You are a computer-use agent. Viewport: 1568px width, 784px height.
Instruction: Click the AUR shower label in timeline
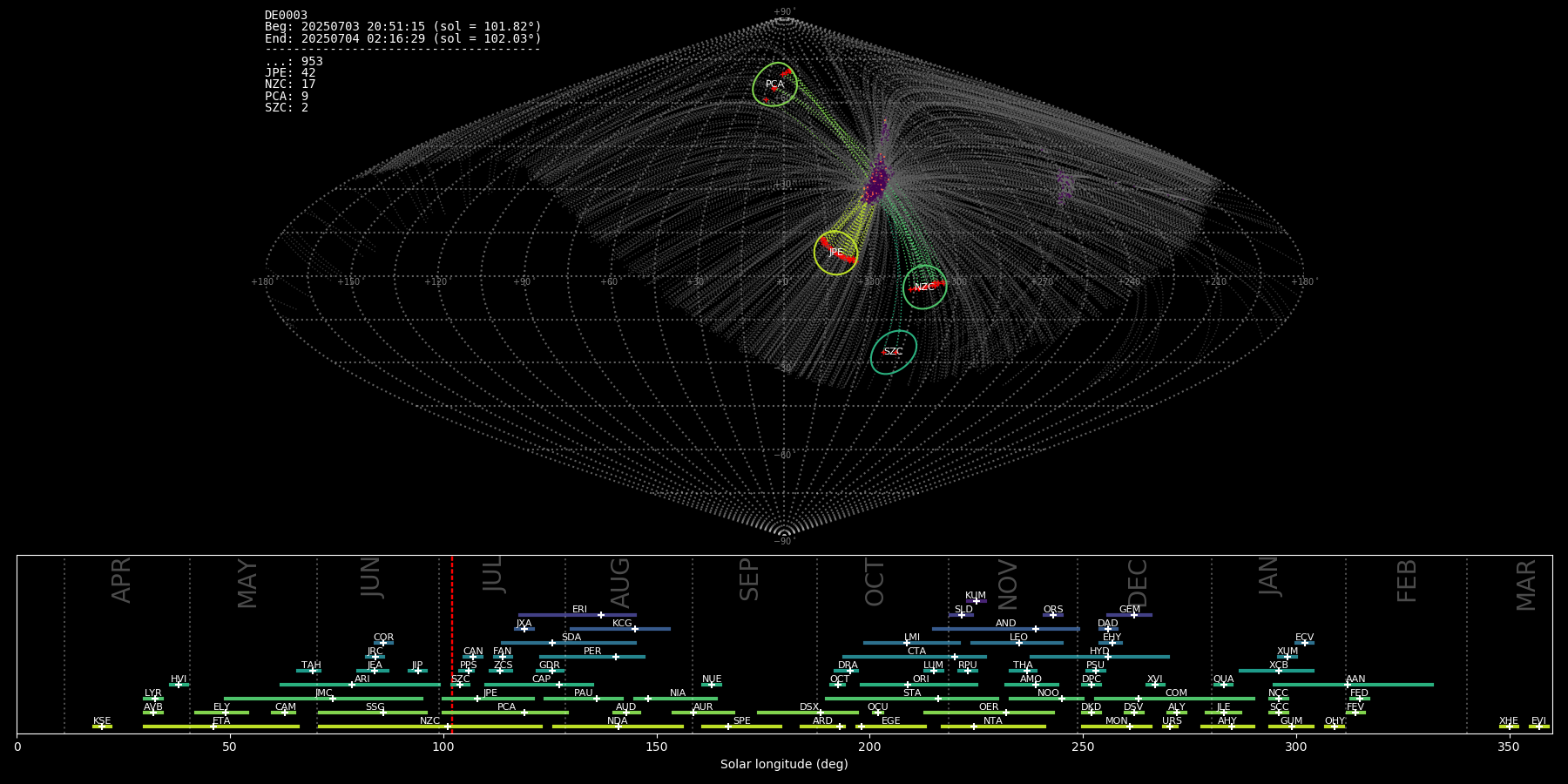click(703, 706)
